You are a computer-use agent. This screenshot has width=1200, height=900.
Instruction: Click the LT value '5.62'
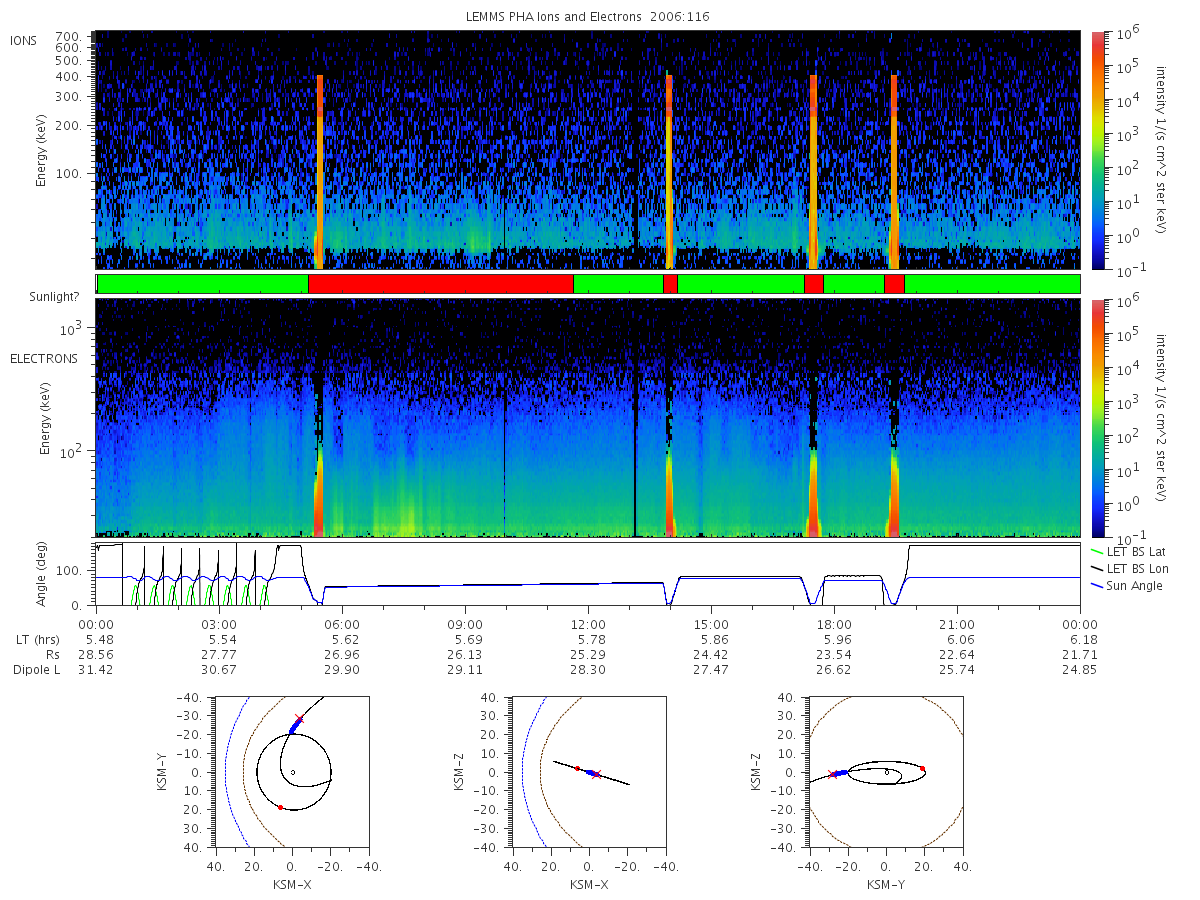coord(345,639)
